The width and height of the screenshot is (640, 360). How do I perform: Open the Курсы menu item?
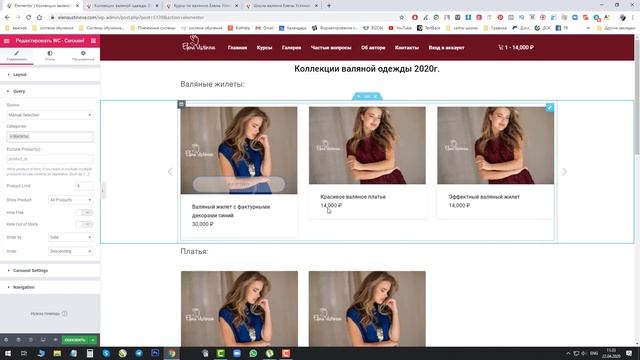[264, 48]
